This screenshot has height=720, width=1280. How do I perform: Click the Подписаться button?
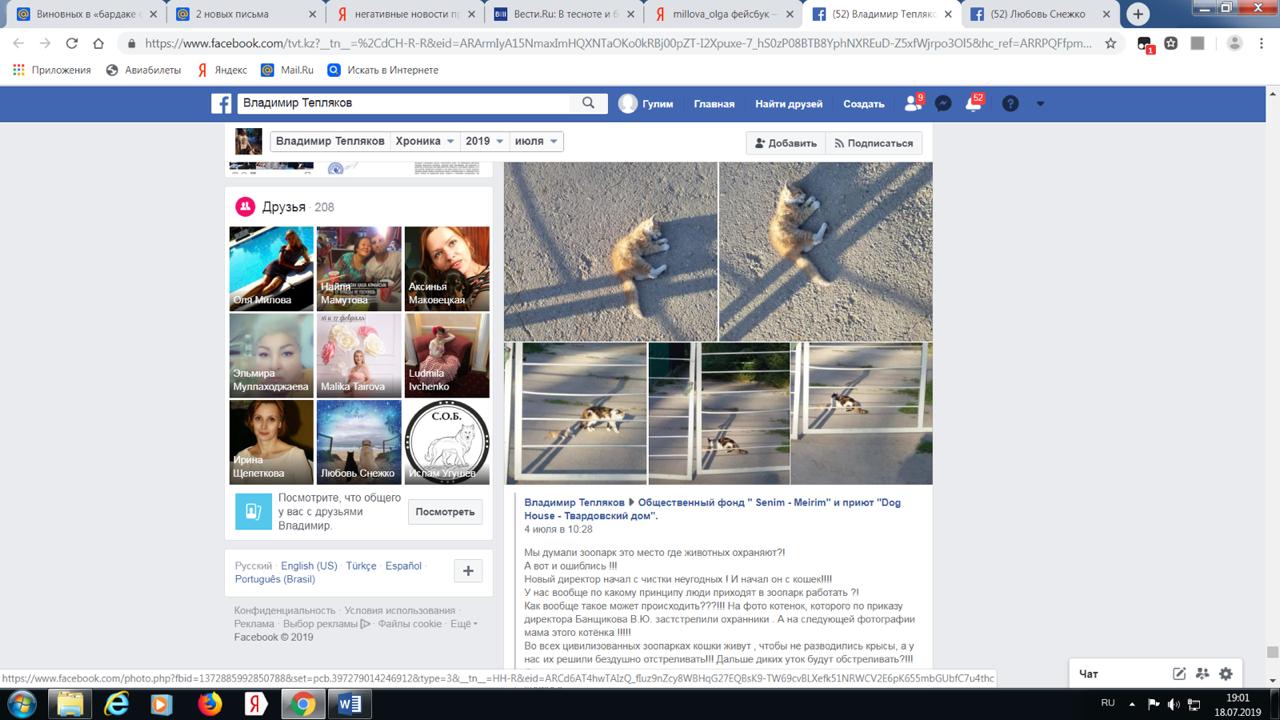[x=873, y=143]
